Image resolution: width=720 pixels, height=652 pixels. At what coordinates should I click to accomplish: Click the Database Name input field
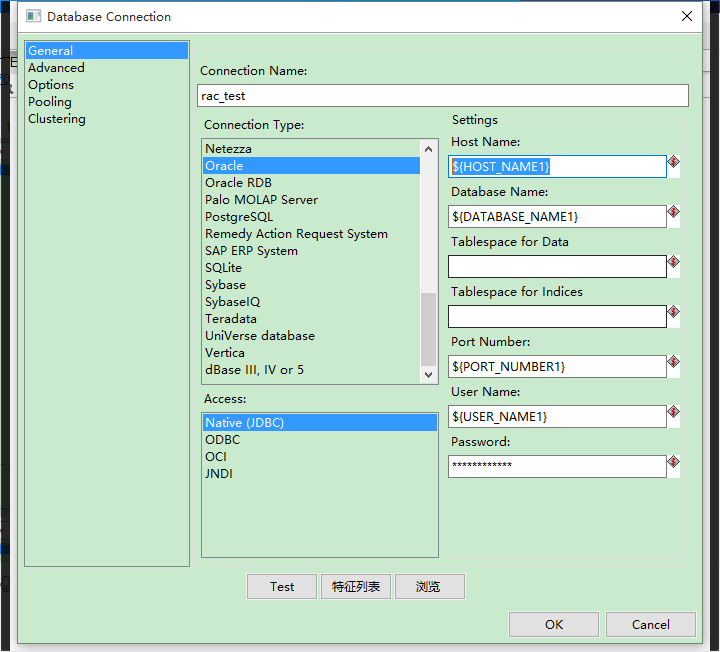pos(557,216)
